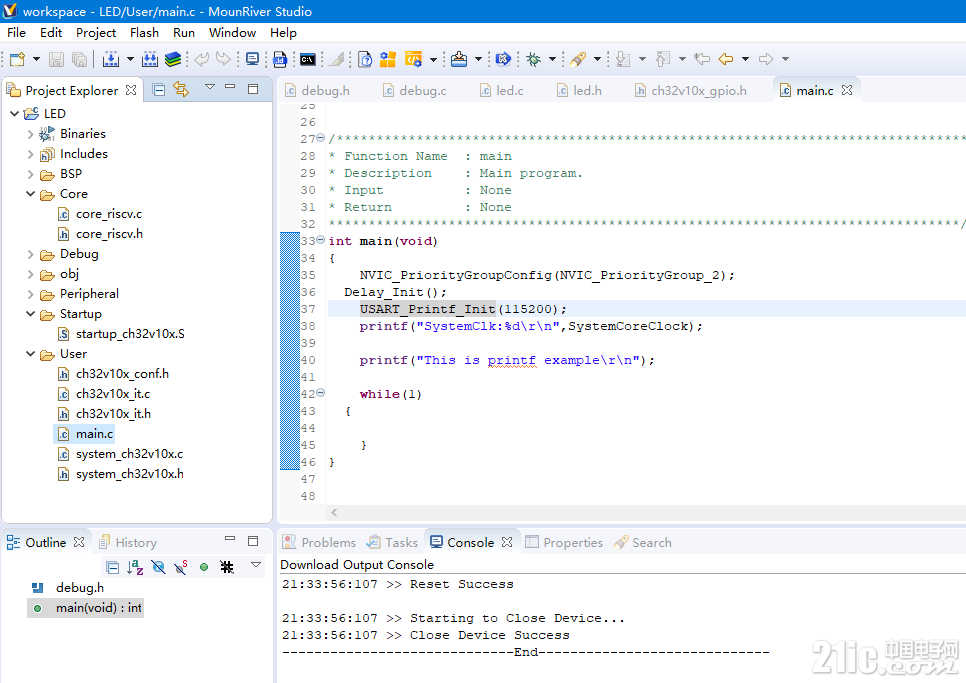
Task: Open the dropdown next to the New icon
Action: click(x=36, y=59)
